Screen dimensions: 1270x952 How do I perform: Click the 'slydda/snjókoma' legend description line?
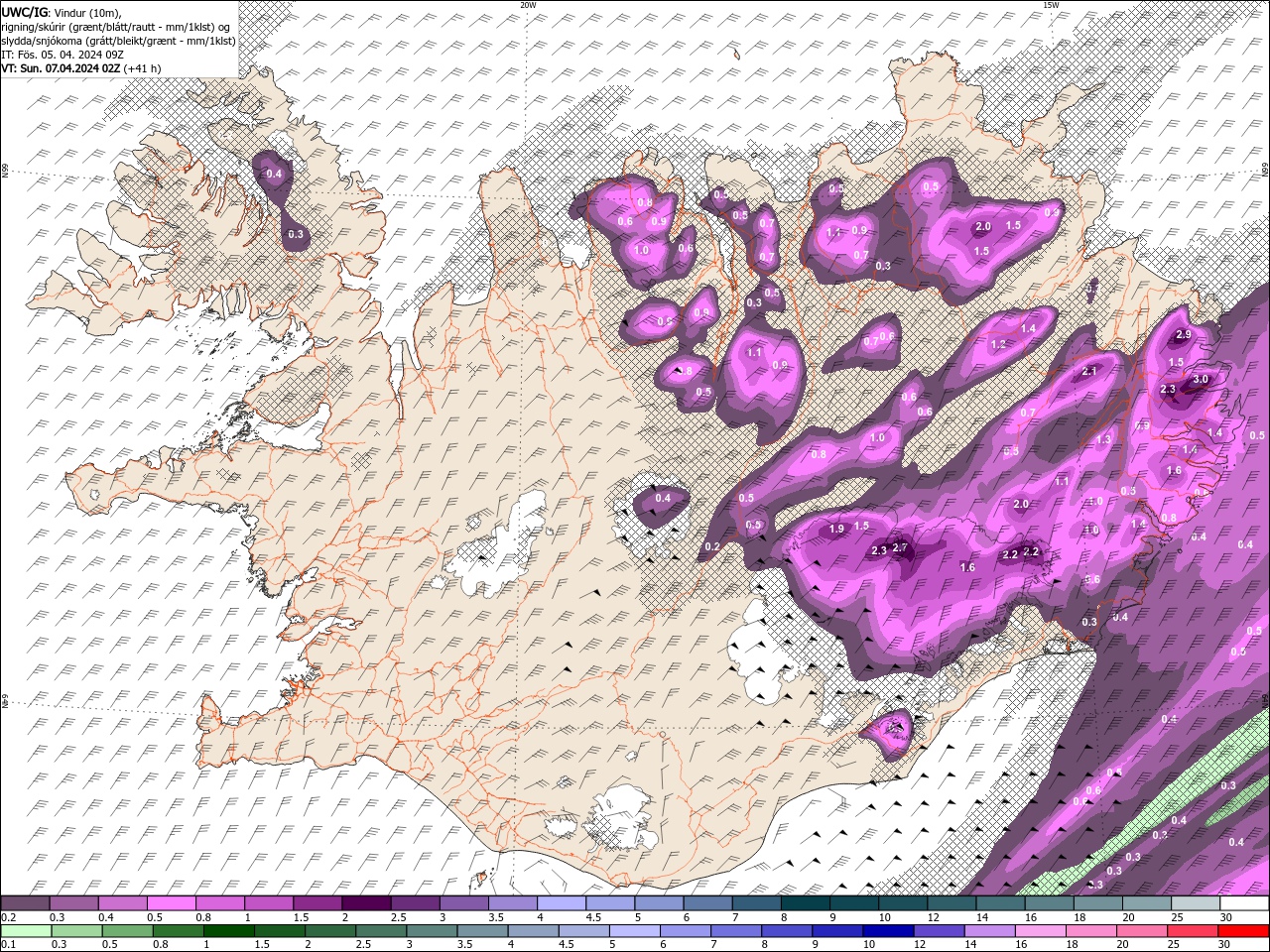(x=118, y=41)
